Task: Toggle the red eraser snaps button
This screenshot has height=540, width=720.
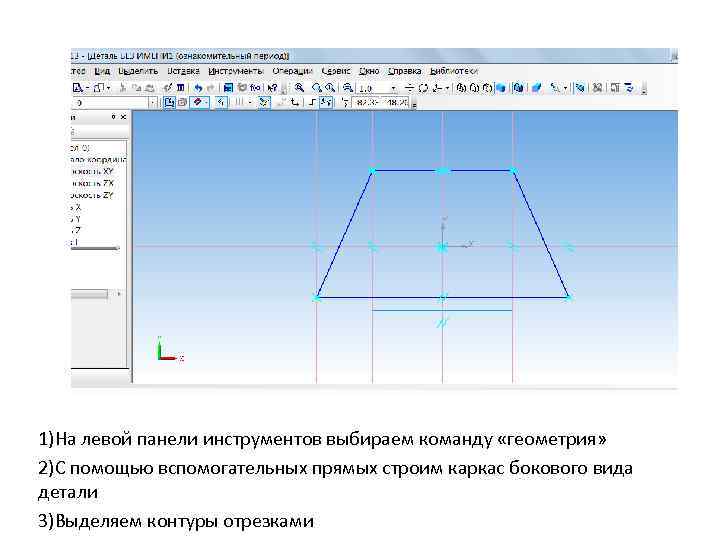Action: click(x=197, y=102)
